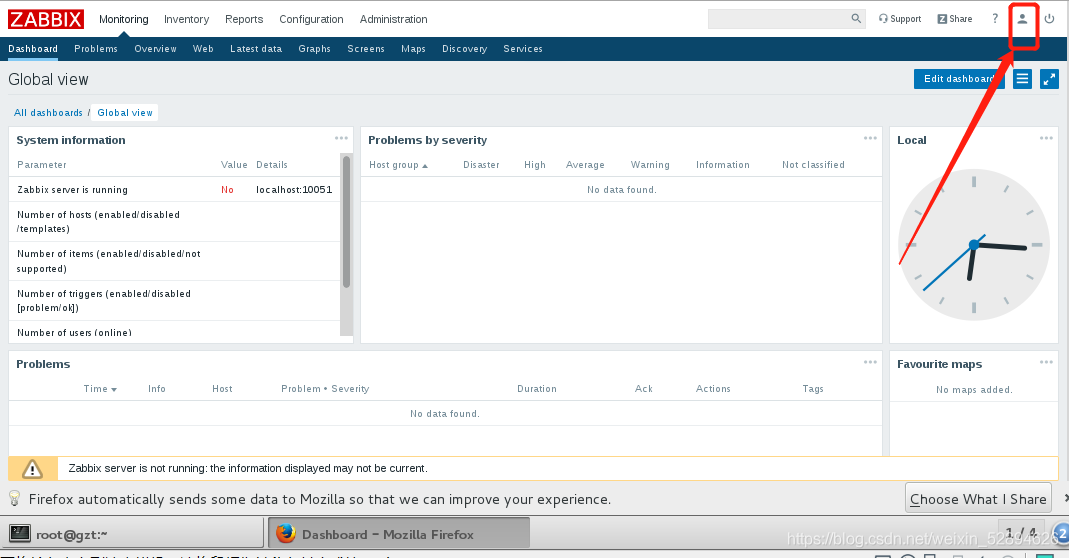Click the Problems 'Duration' column header
Viewport: 1069px width, 558px height.
click(537, 389)
